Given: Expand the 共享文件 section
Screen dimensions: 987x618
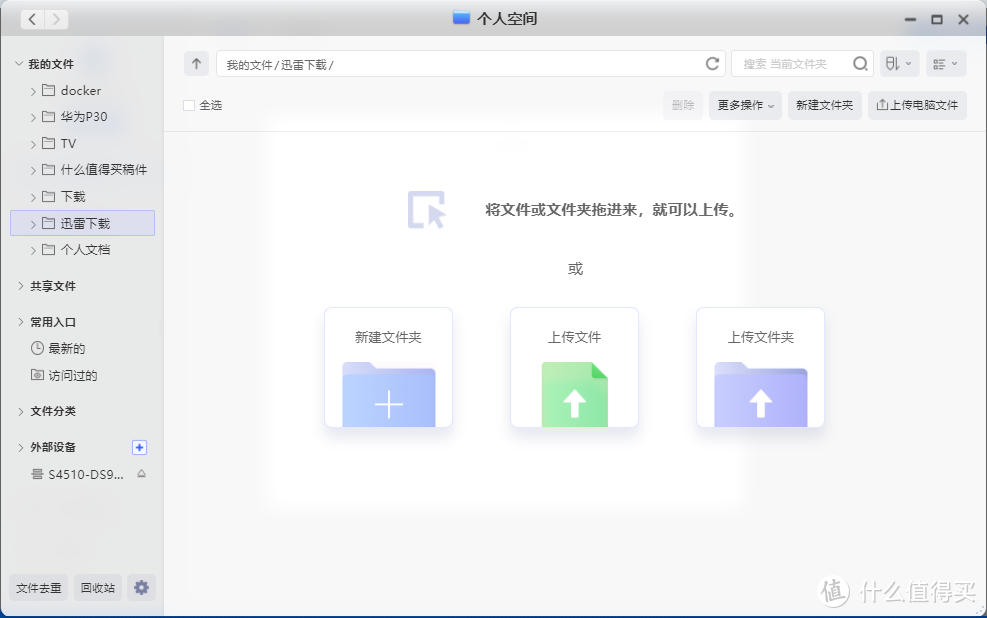Looking at the screenshot, I should (x=21, y=286).
